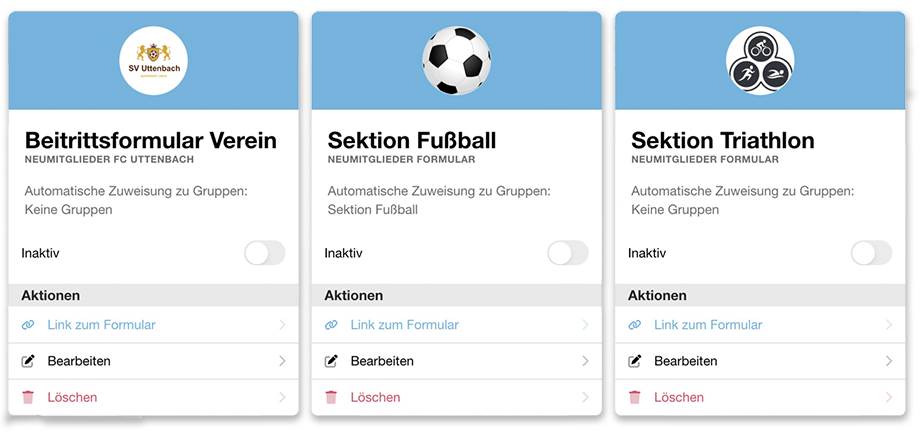The image size is (920, 433).
Task: Click chevron beside Link zum Formular in Triathlon
Action: (x=889, y=325)
